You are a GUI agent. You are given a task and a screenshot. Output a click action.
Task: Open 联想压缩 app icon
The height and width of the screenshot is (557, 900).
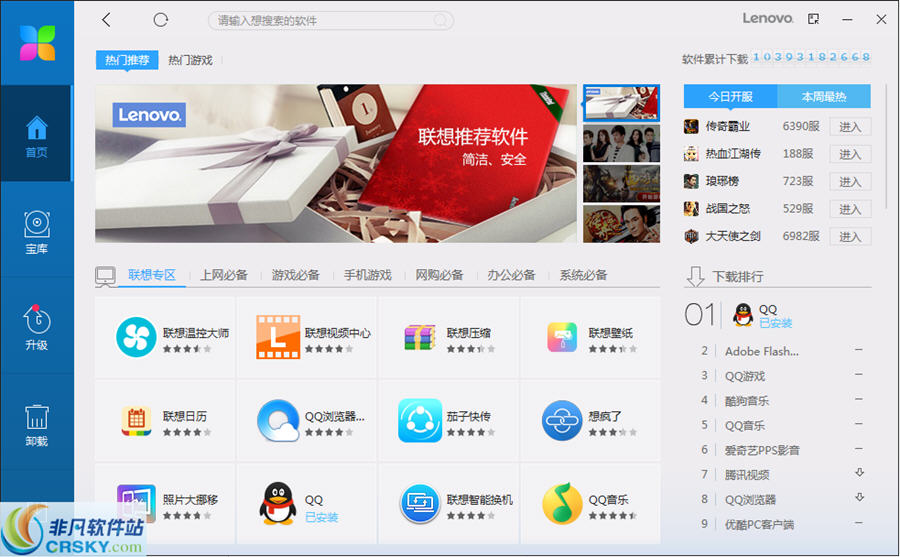(x=420, y=337)
